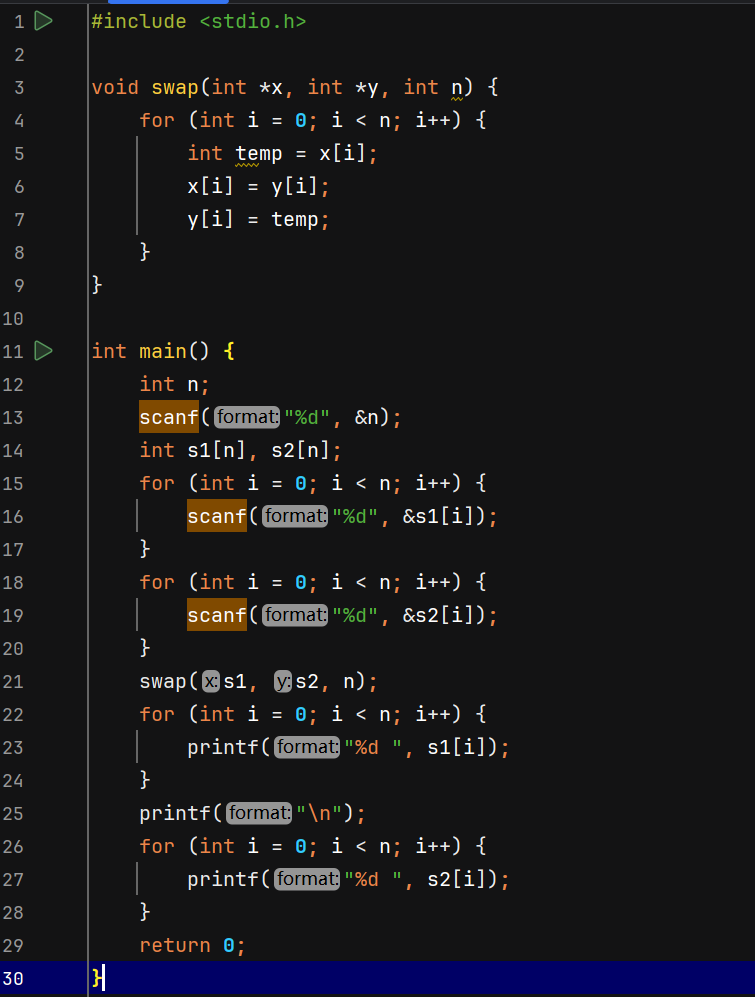Click the green run icon on line 1
755x997 pixels.
43,21
